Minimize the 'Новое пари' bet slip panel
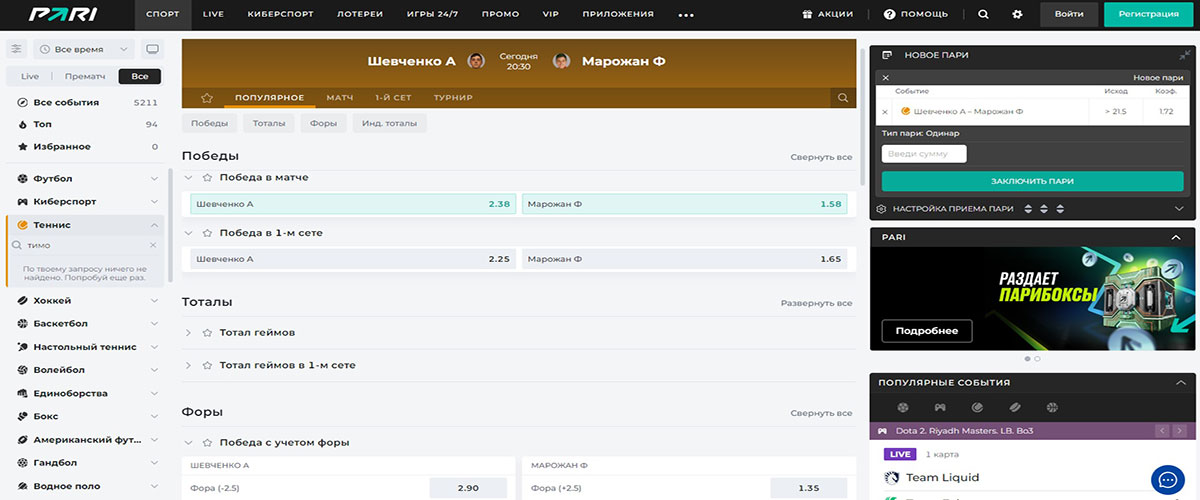Viewport: 1200px width, 500px height. [x=1185, y=55]
